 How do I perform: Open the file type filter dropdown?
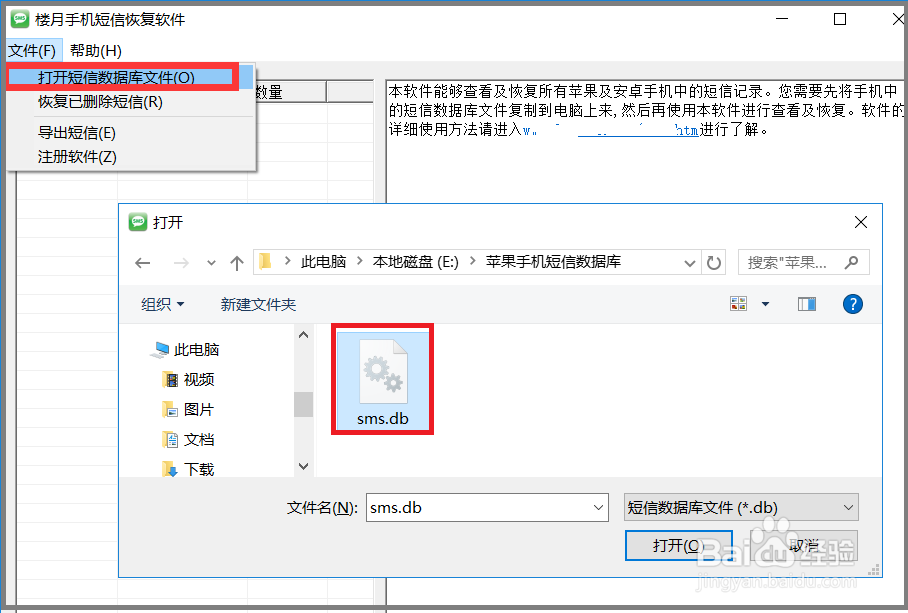coord(741,508)
